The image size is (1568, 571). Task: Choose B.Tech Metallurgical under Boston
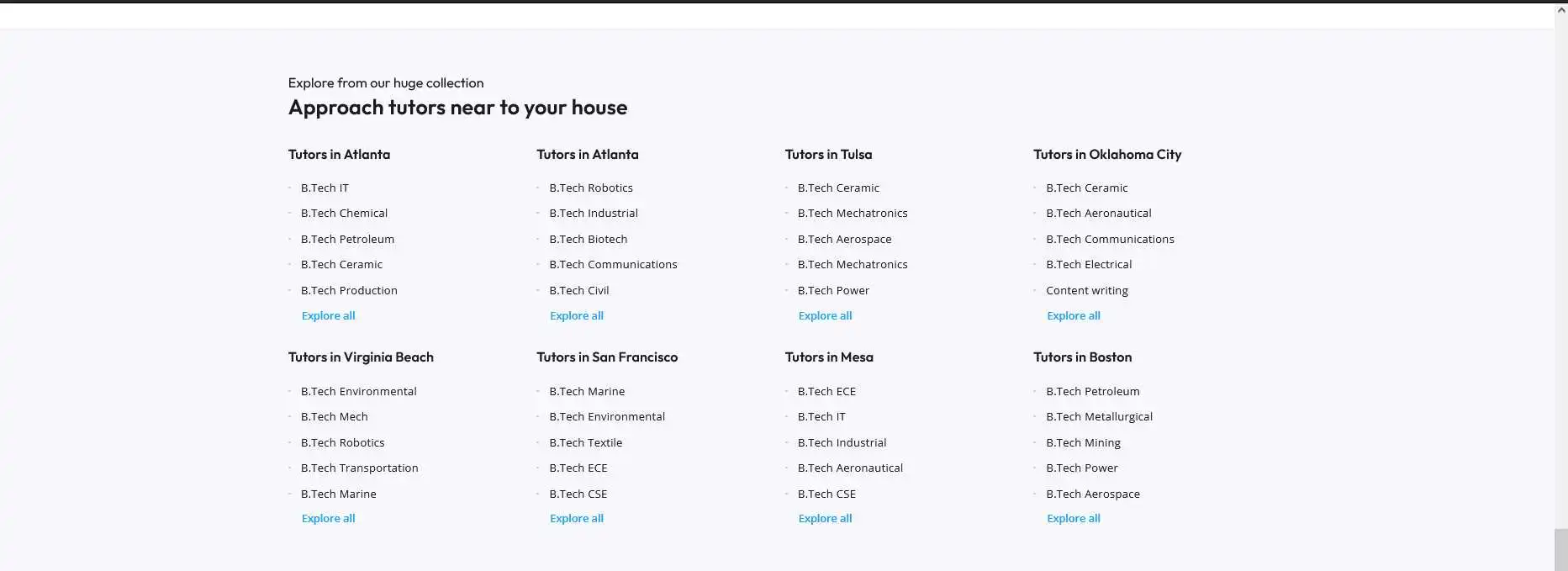click(1099, 416)
